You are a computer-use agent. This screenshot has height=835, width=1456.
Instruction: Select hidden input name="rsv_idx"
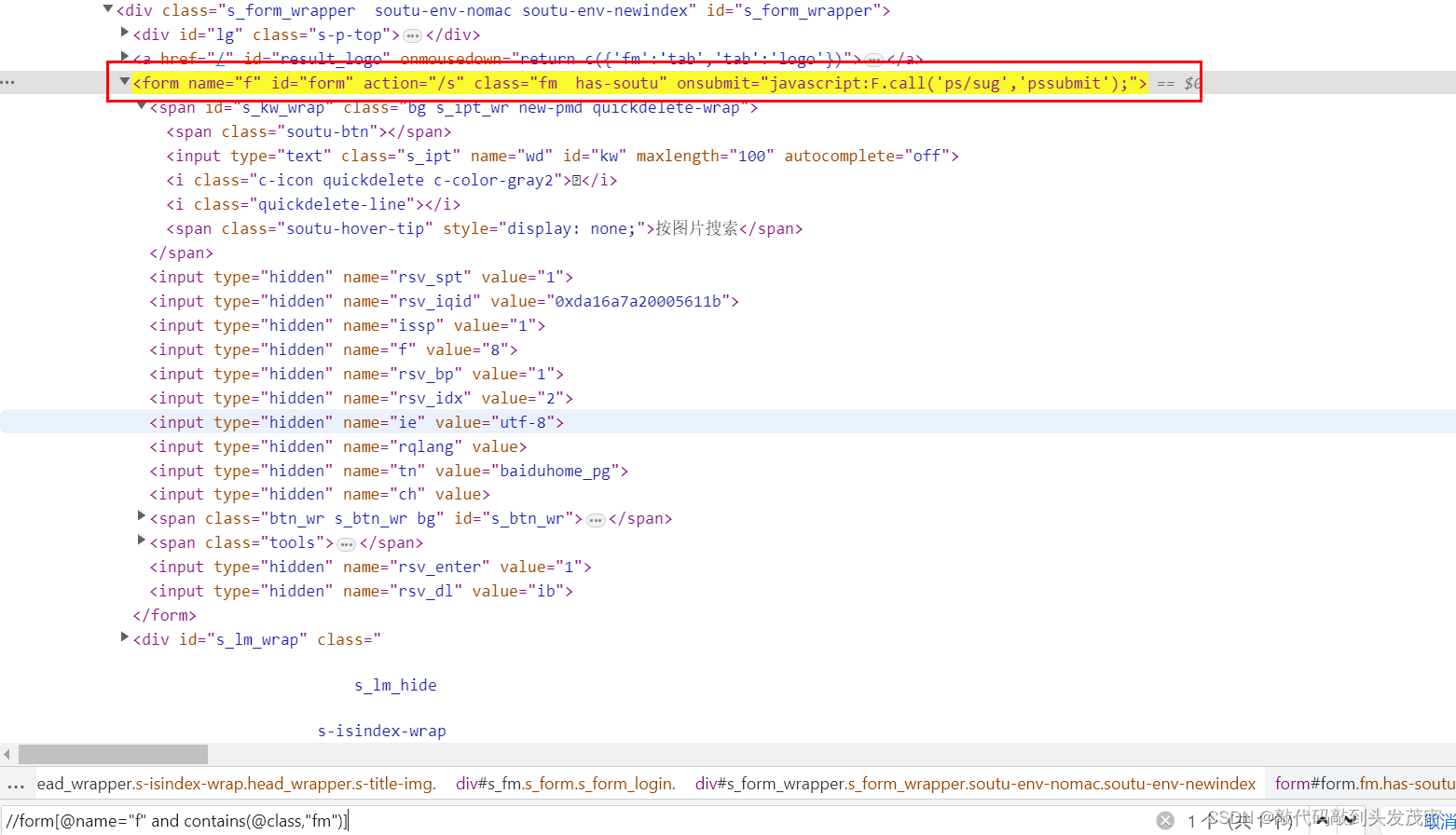(362, 398)
